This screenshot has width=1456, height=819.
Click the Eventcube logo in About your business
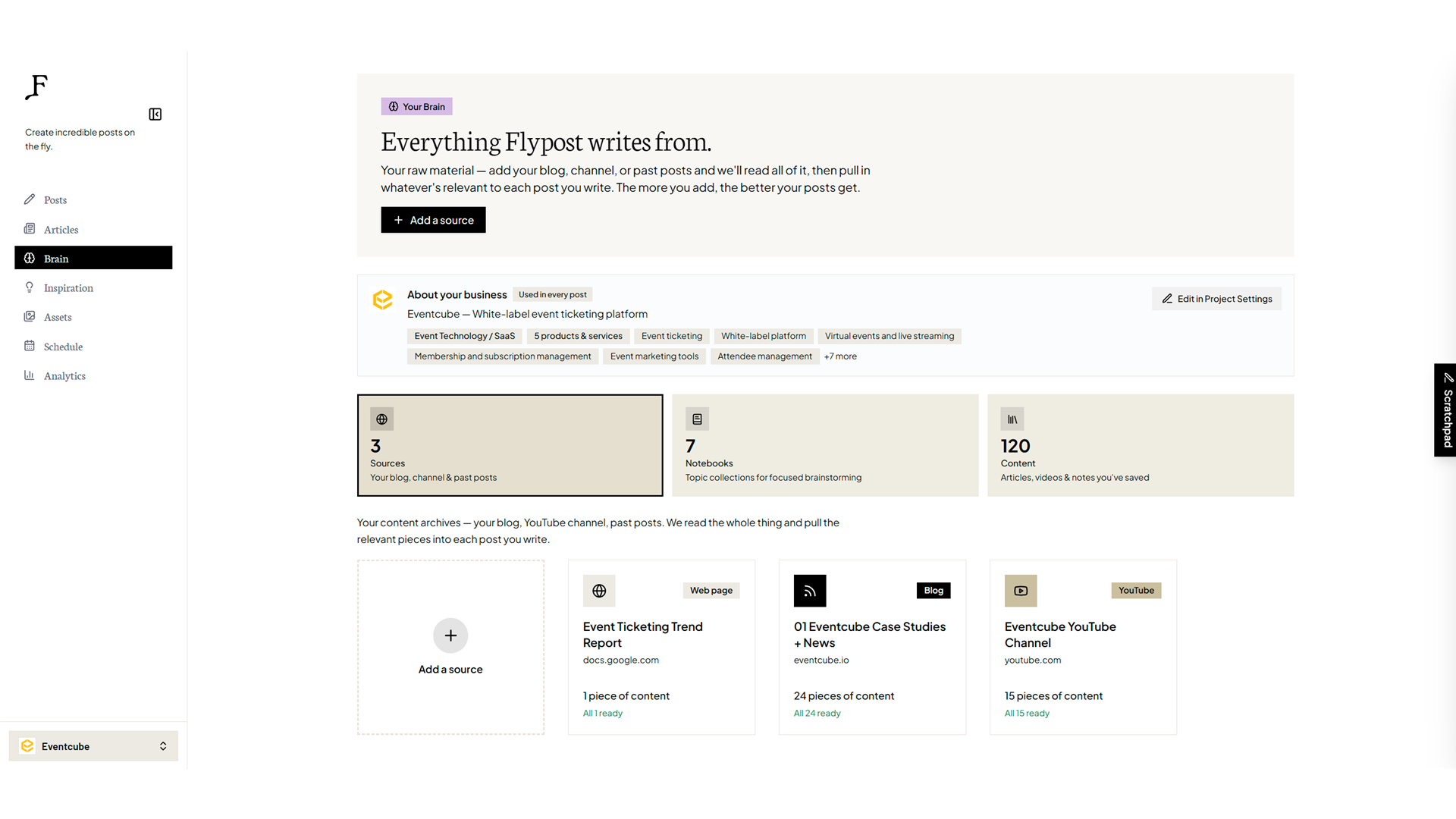pyautogui.click(x=383, y=300)
